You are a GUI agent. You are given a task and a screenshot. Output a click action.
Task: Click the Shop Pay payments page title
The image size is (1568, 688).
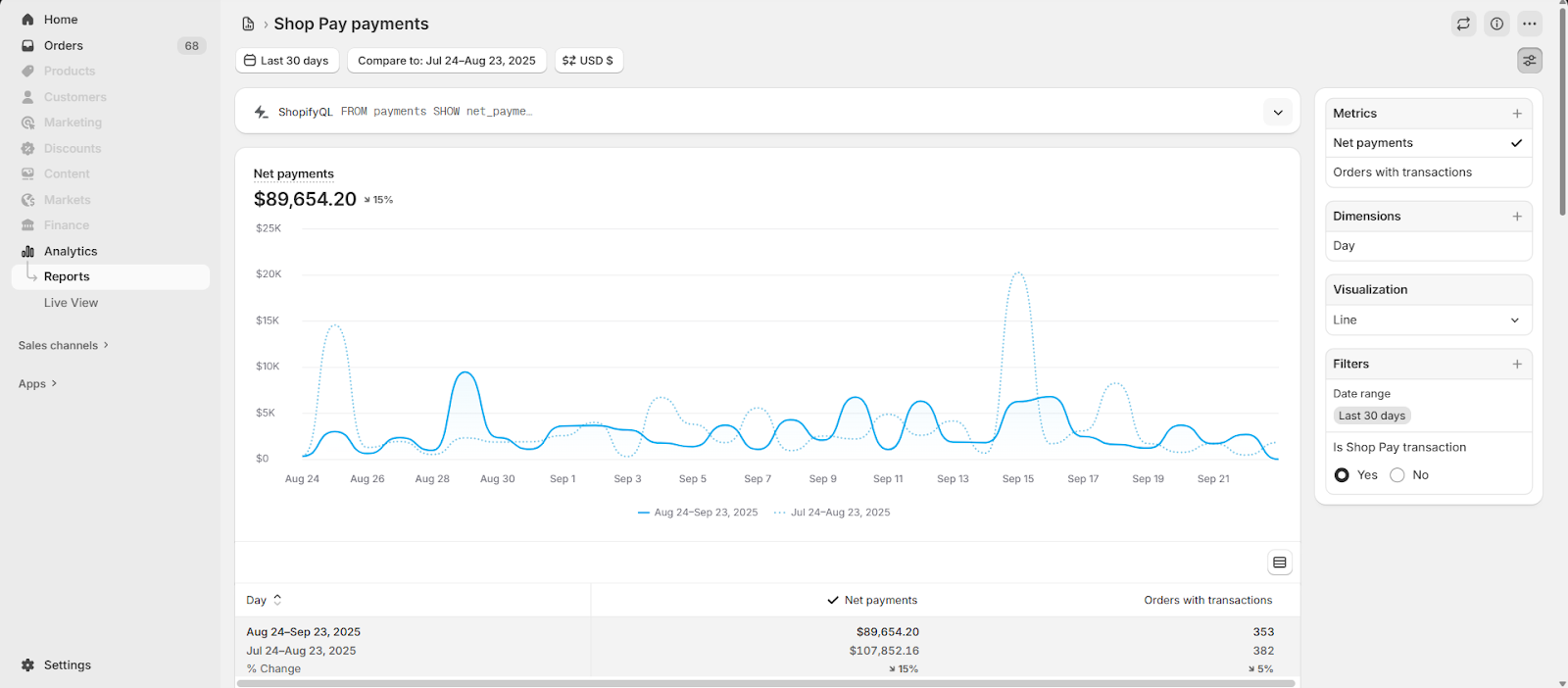click(x=351, y=24)
